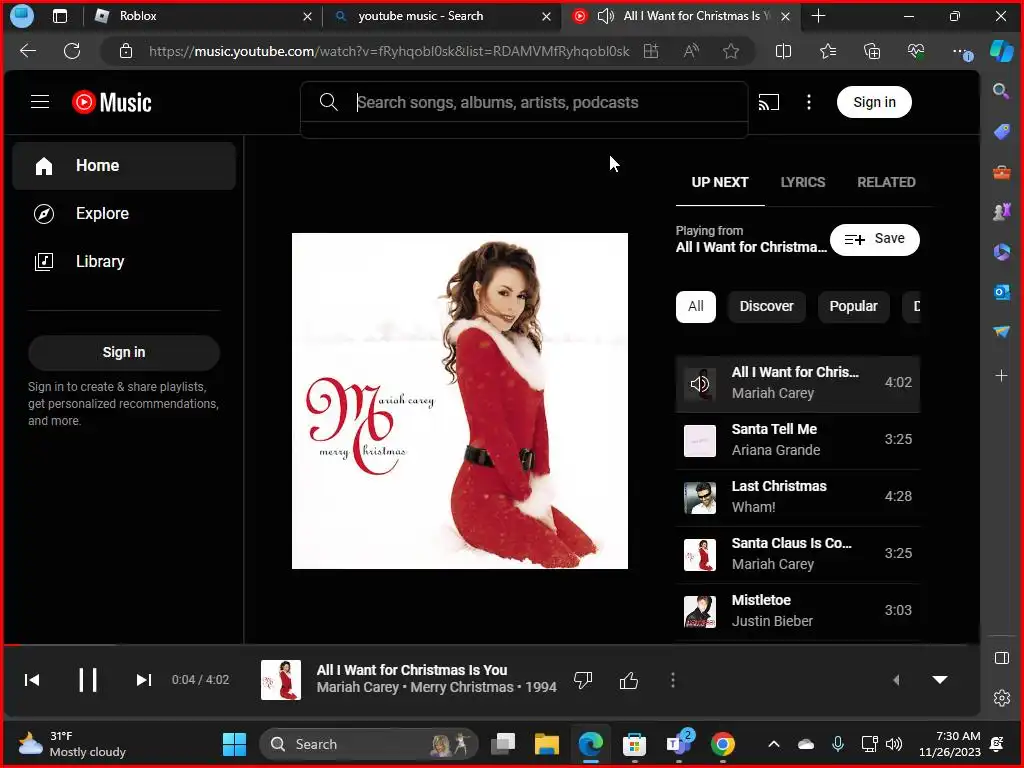The width and height of the screenshot is (1024, 768).
Task: Save the playlist with Save button
Action: tap(874, 240)
